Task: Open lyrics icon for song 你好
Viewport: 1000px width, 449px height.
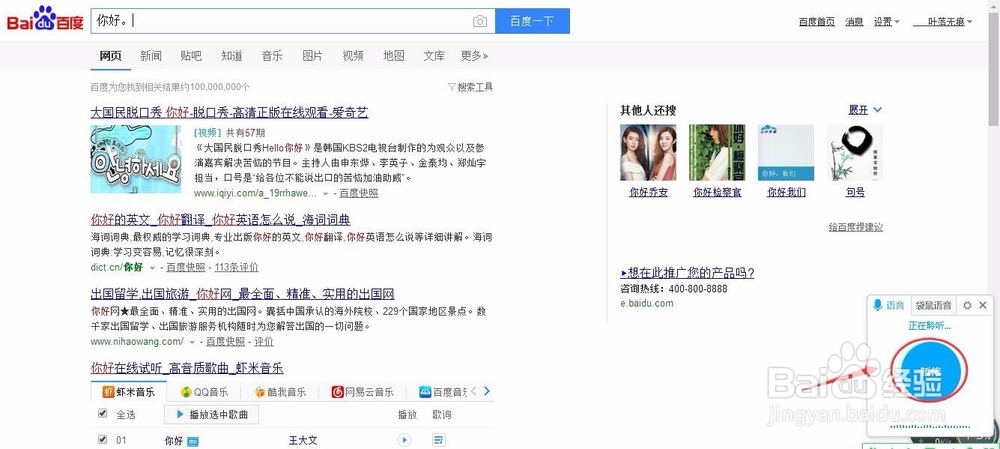Action: coord(439,439)
